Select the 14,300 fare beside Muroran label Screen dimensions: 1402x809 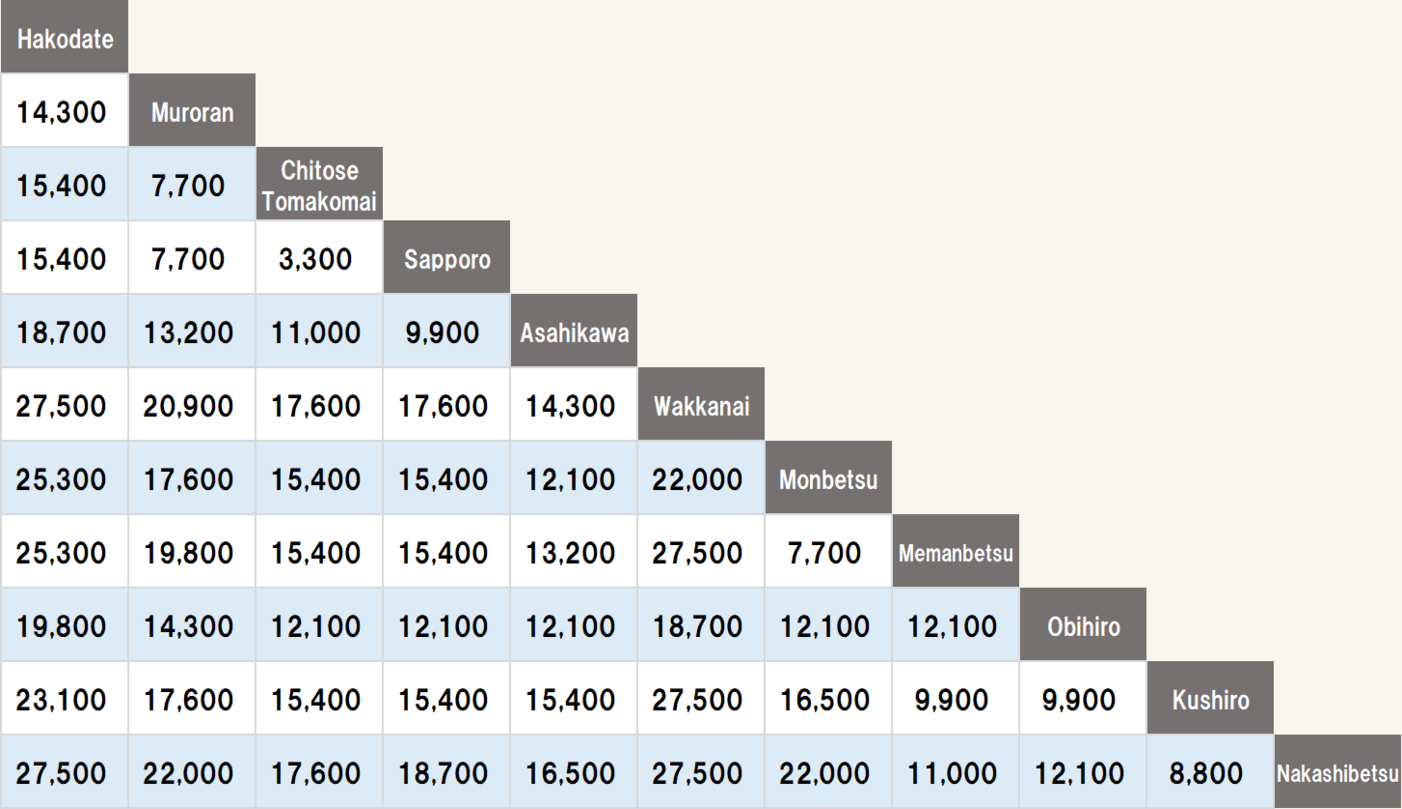61,112
